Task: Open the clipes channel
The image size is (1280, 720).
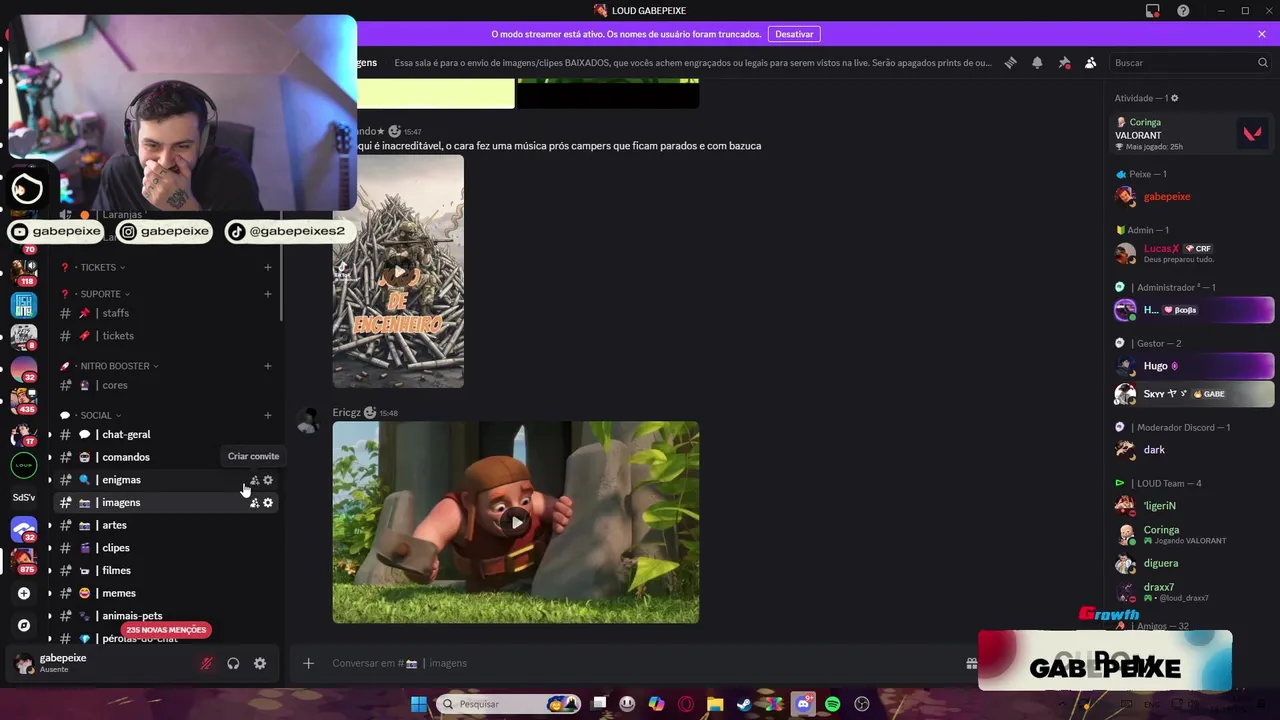Action: pyautogui.click(x=165, y=548)
